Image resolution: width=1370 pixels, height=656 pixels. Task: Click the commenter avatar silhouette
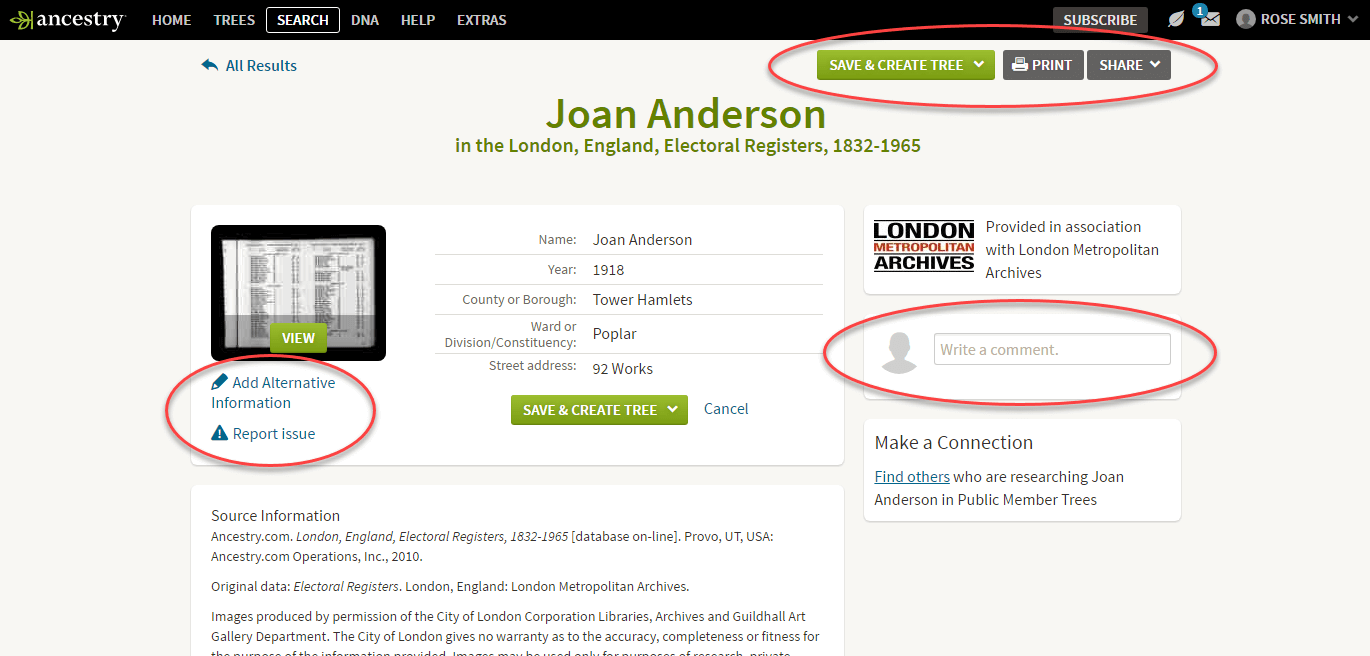pyautogui.click(x=900, y=352)
